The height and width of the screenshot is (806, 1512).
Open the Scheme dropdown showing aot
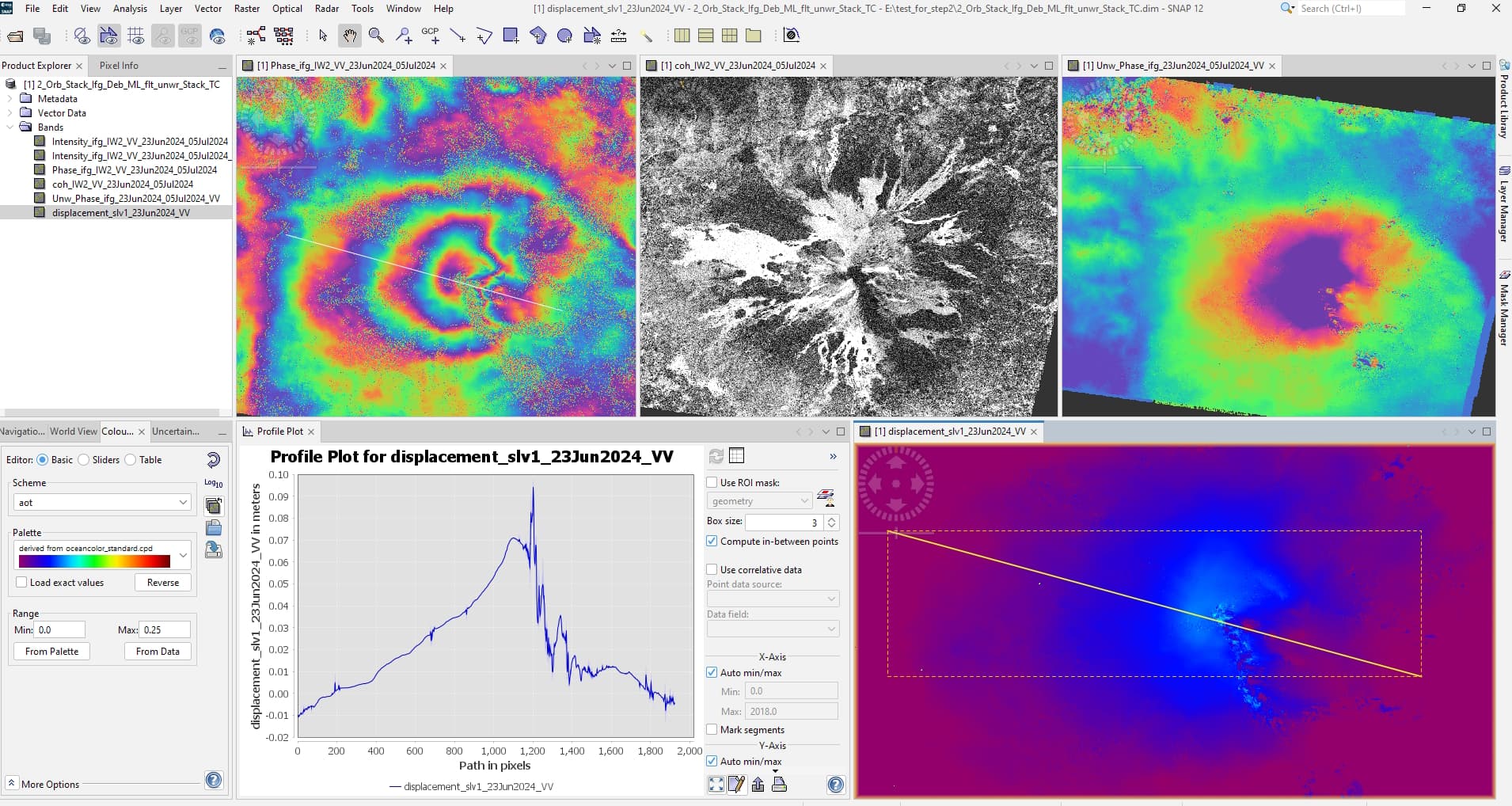pos(103,503)
